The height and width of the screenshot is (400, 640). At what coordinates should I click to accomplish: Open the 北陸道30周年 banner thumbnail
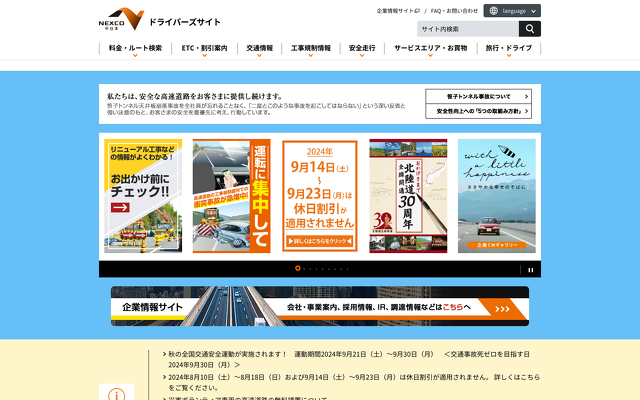click(x=408, y=195)
